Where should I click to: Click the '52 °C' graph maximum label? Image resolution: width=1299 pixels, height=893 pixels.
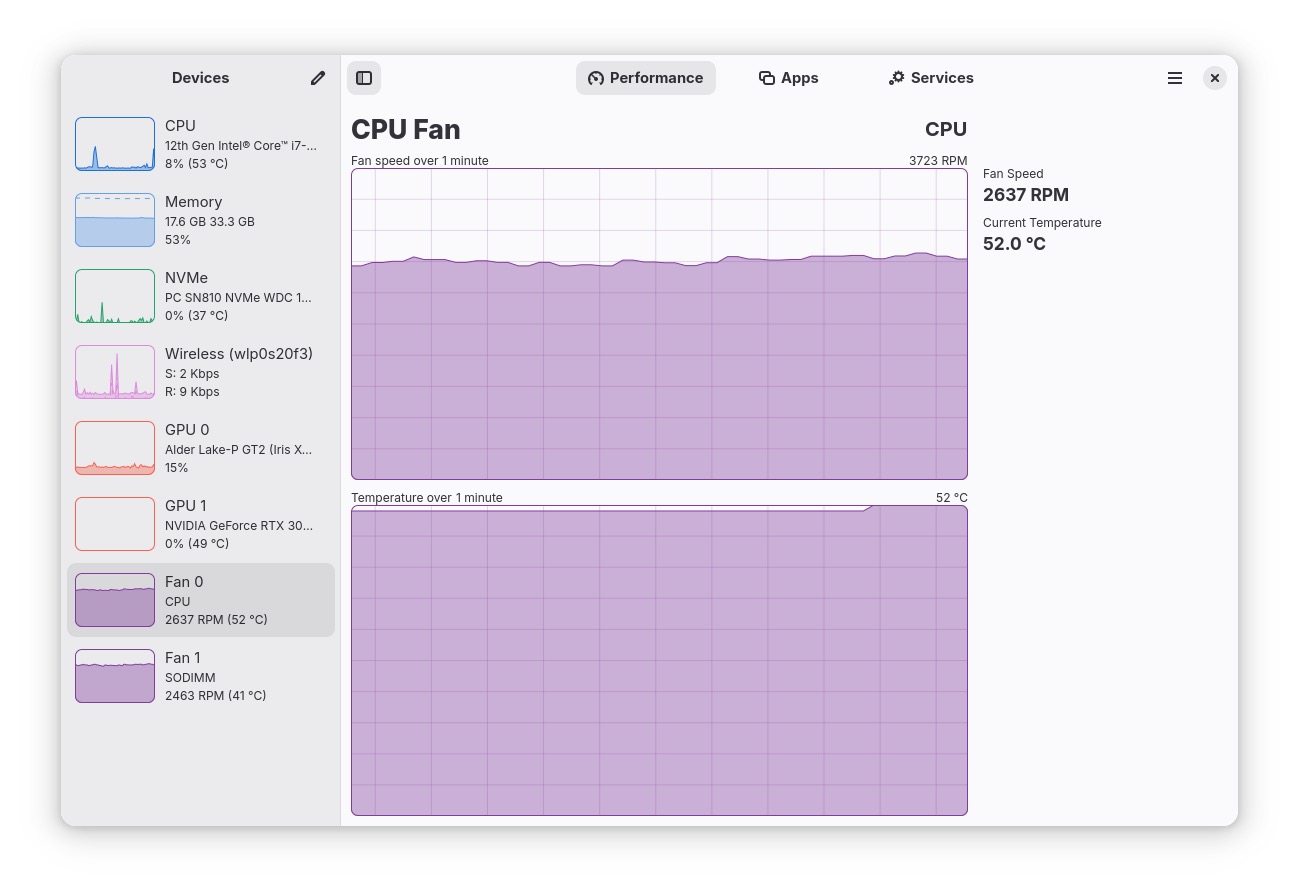coord(952,498)
